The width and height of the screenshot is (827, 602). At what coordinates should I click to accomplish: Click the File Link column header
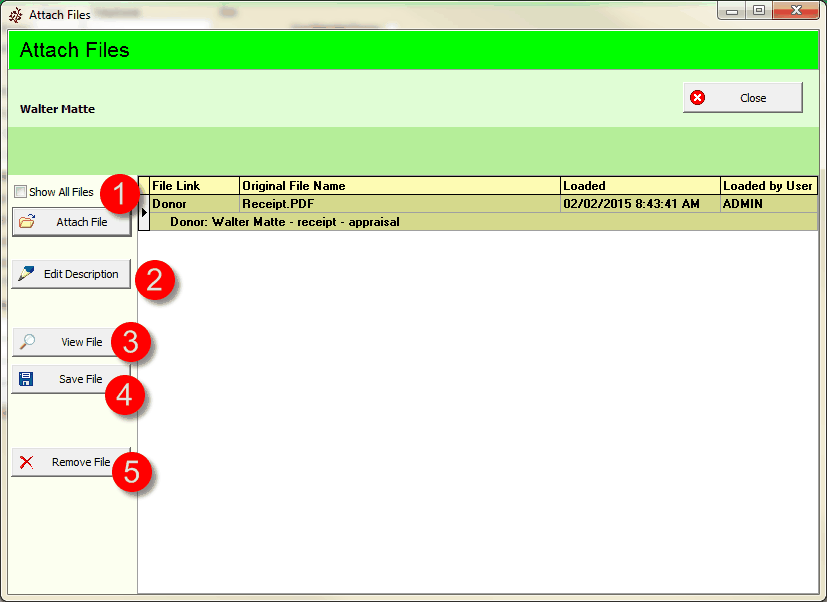pos(190,185)
